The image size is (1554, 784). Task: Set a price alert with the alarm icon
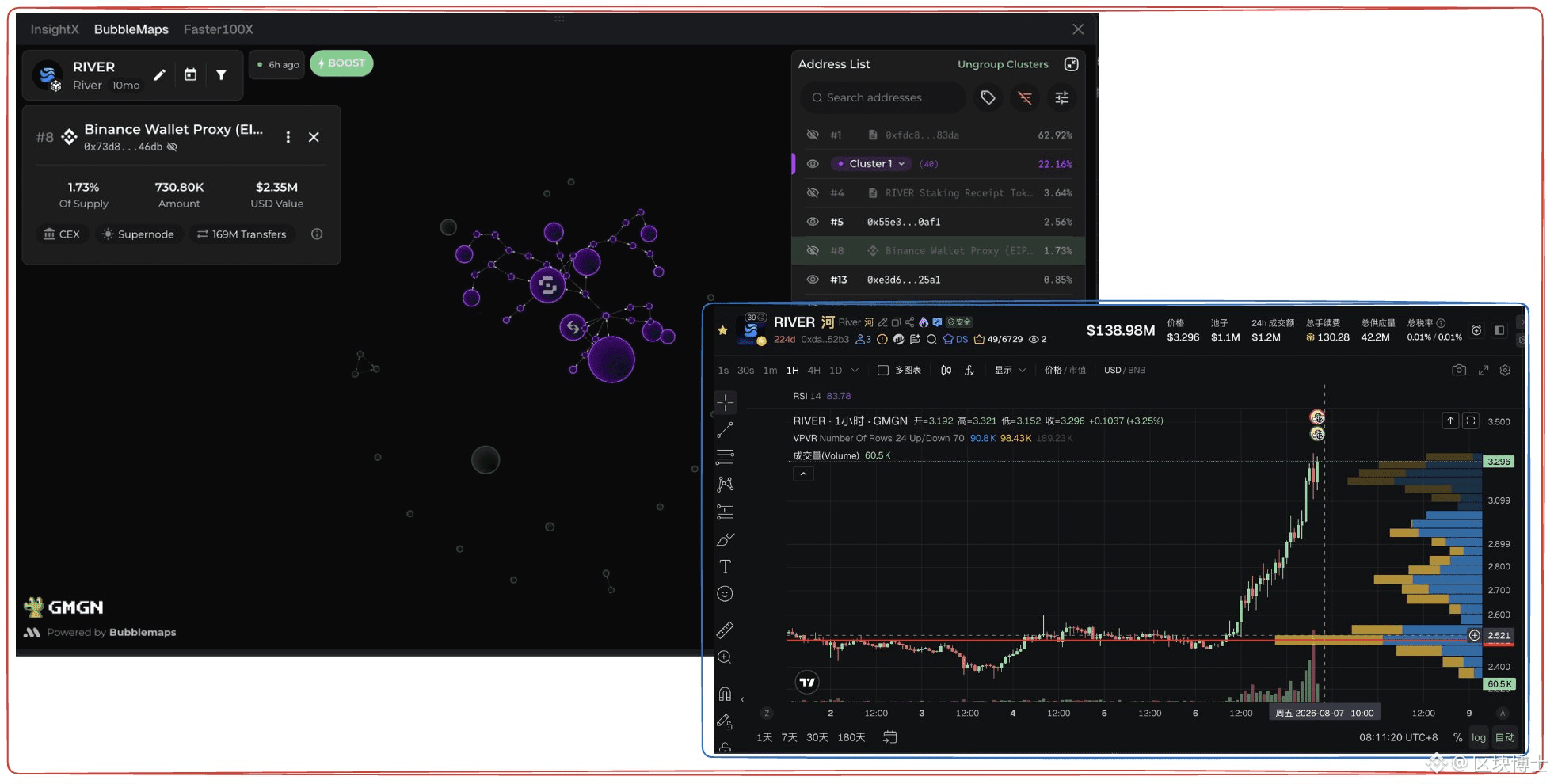point(1476,330)
